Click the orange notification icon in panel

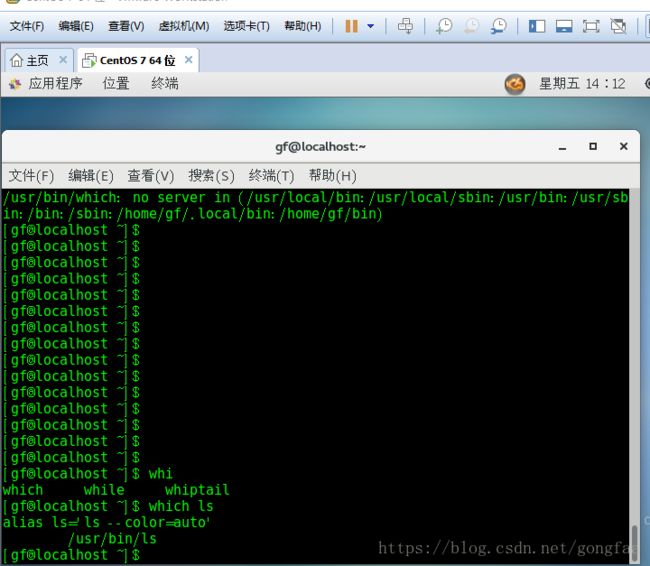515,84
